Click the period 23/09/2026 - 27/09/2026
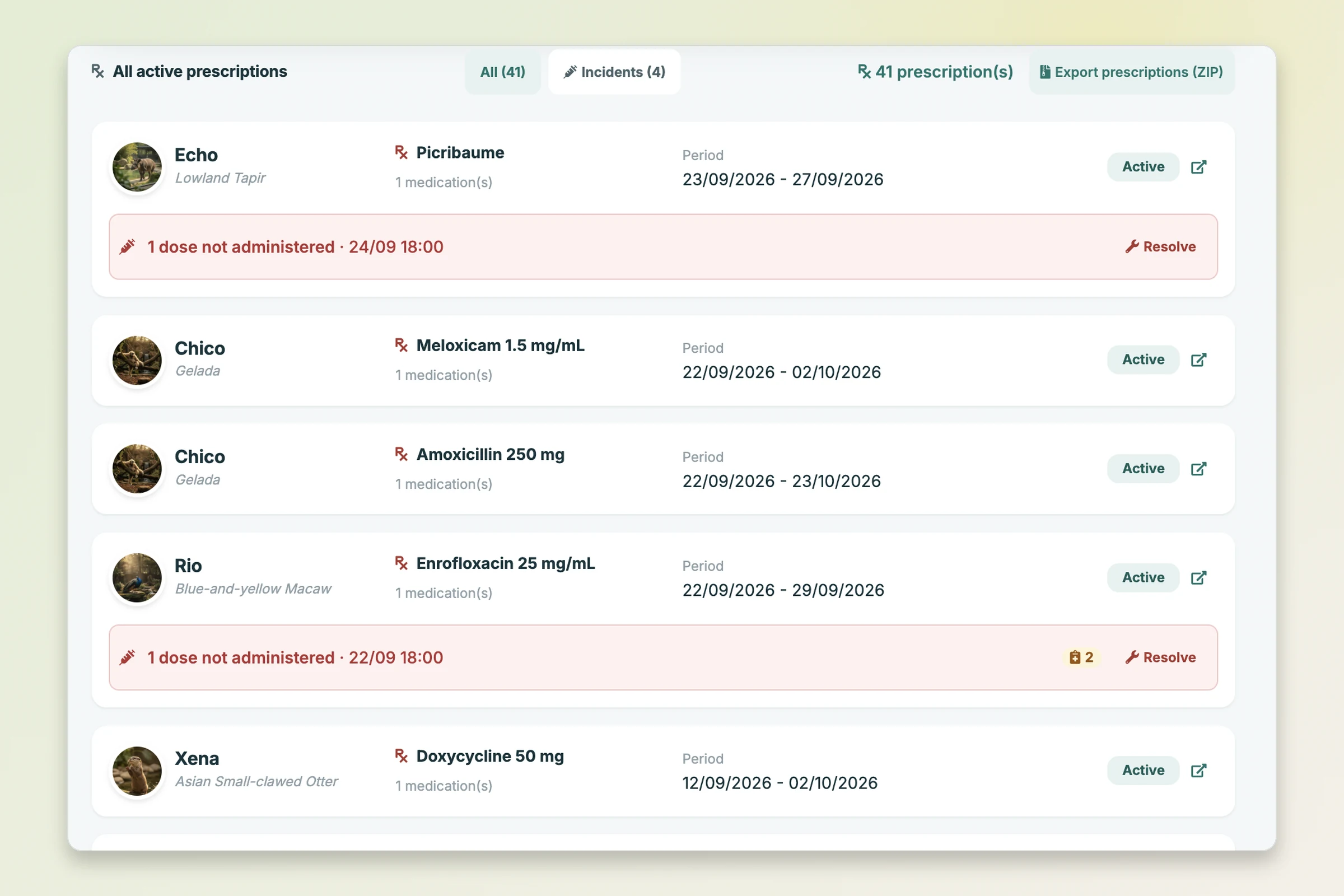1344x896 pixels. pyautogui.click(x=783, y=179)
